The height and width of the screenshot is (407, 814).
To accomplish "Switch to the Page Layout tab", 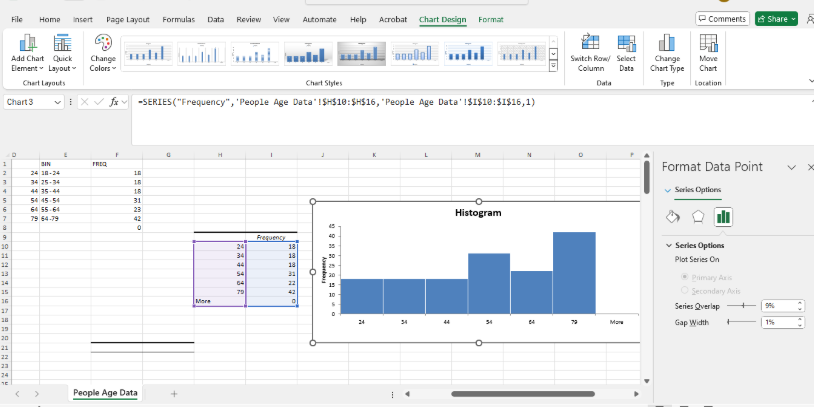I will (x=128, y=19).
